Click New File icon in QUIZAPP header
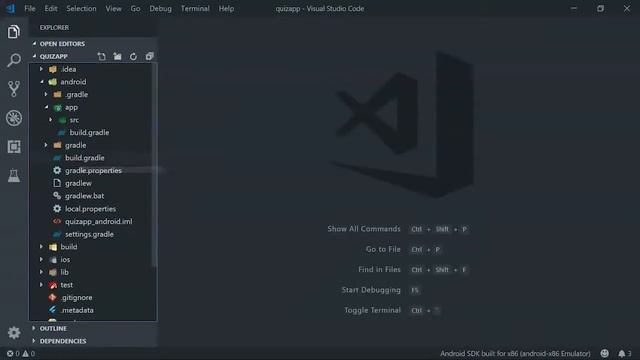 click(101, 56)
